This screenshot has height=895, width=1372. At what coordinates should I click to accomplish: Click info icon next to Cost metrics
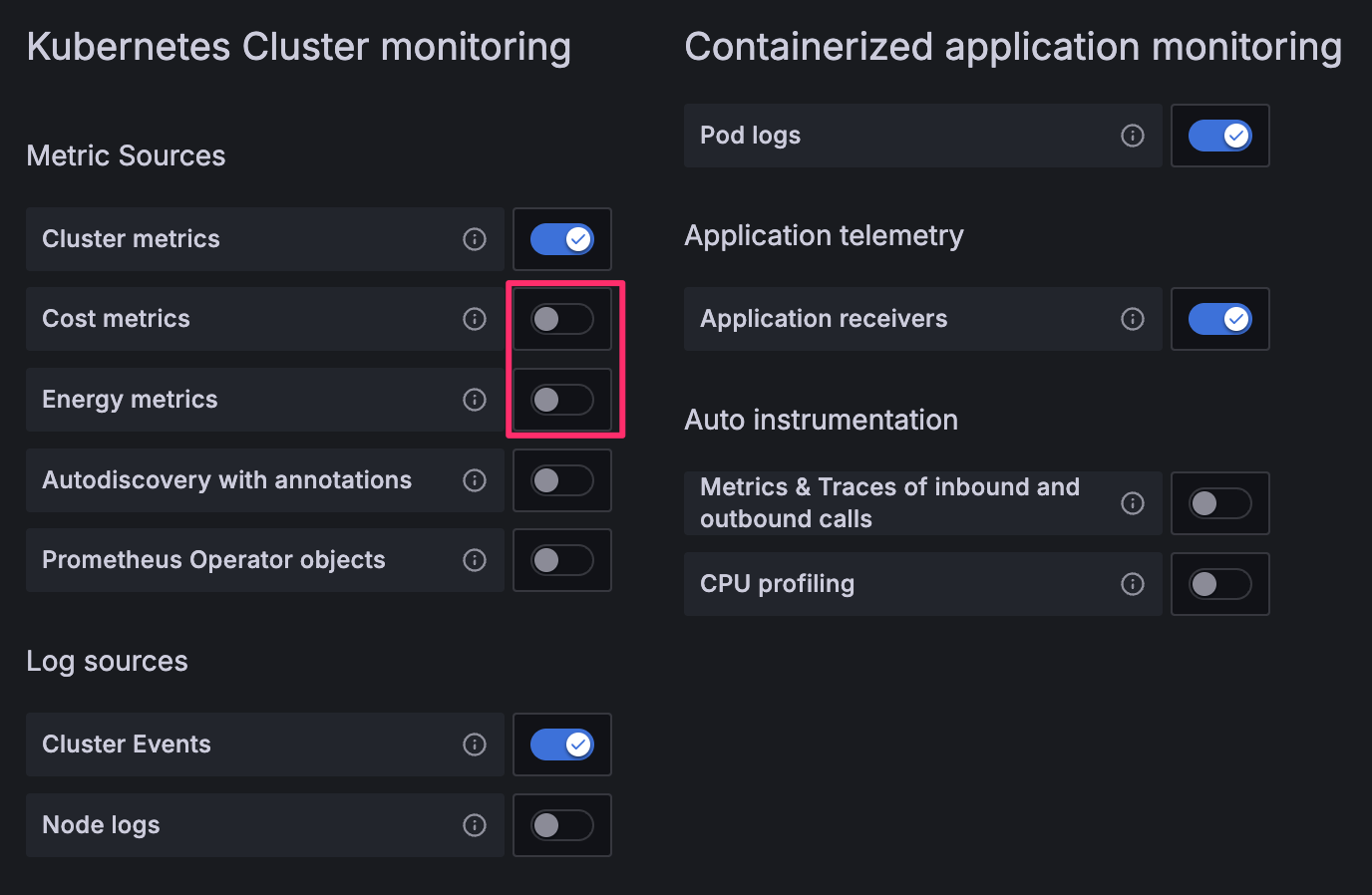point(475,319)
